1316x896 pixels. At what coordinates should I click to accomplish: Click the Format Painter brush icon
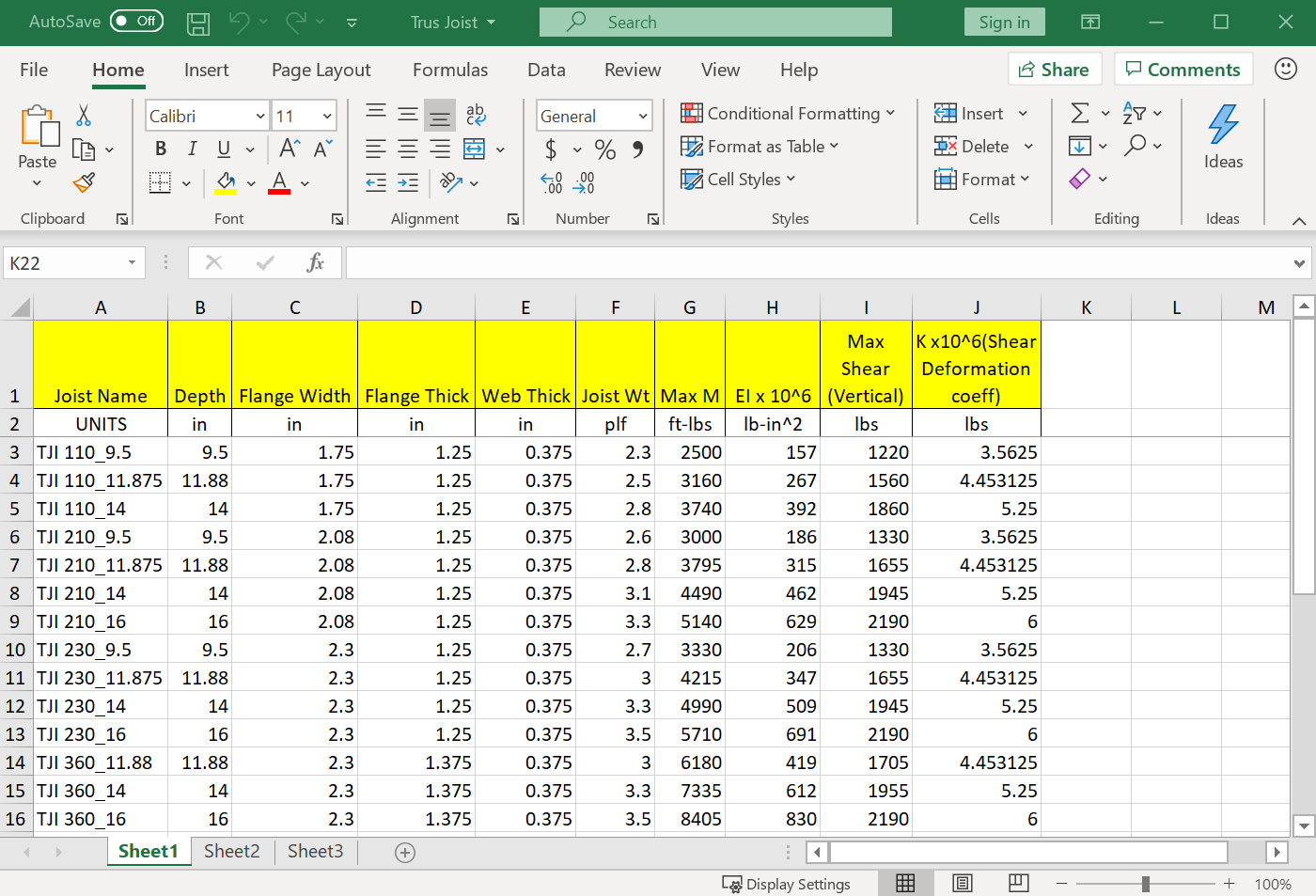click(84, 182)
